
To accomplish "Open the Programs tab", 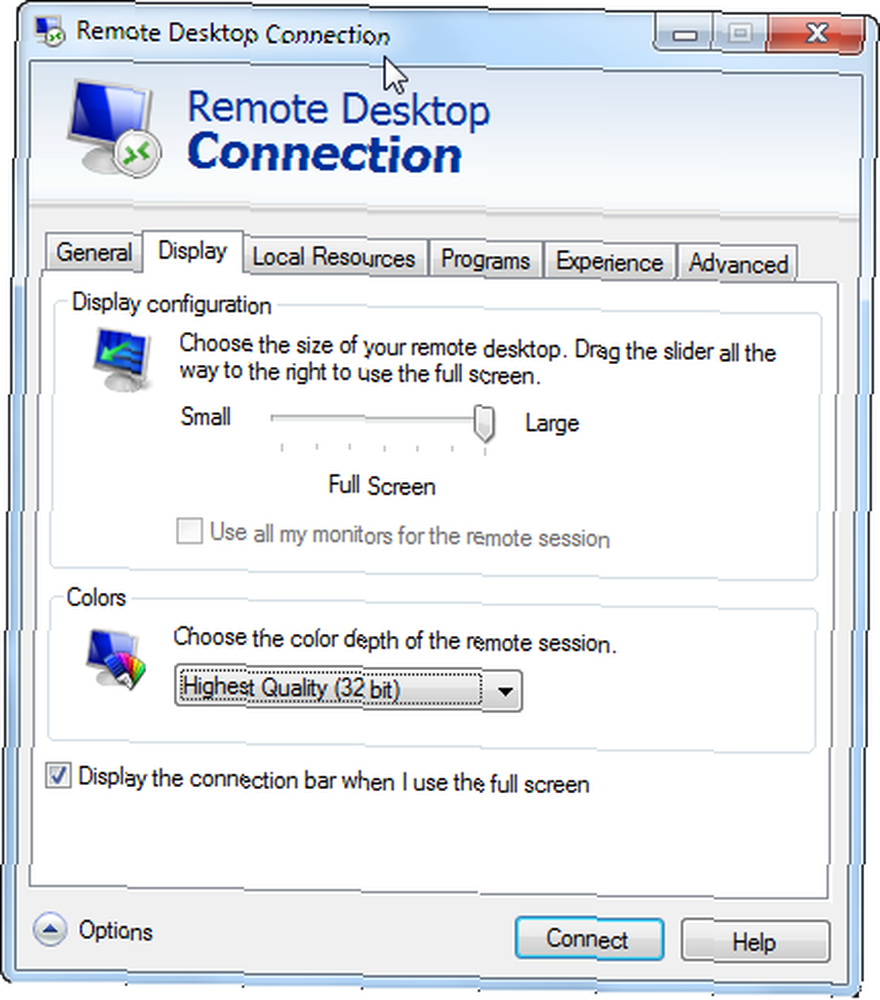I will (x=485, y=260).
